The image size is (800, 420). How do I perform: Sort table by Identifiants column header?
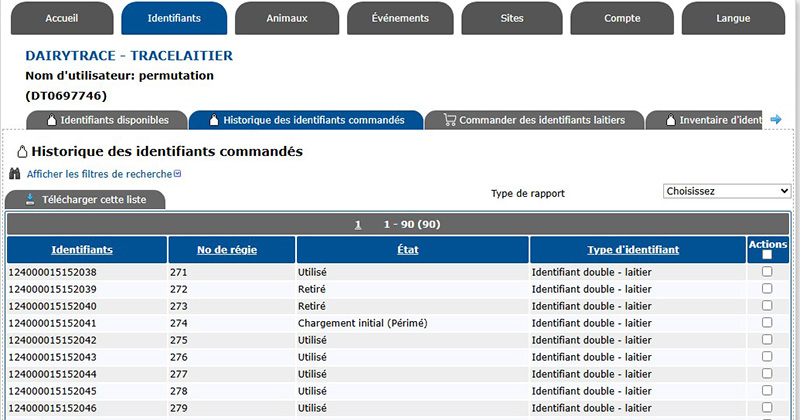[x=82, y=250]
